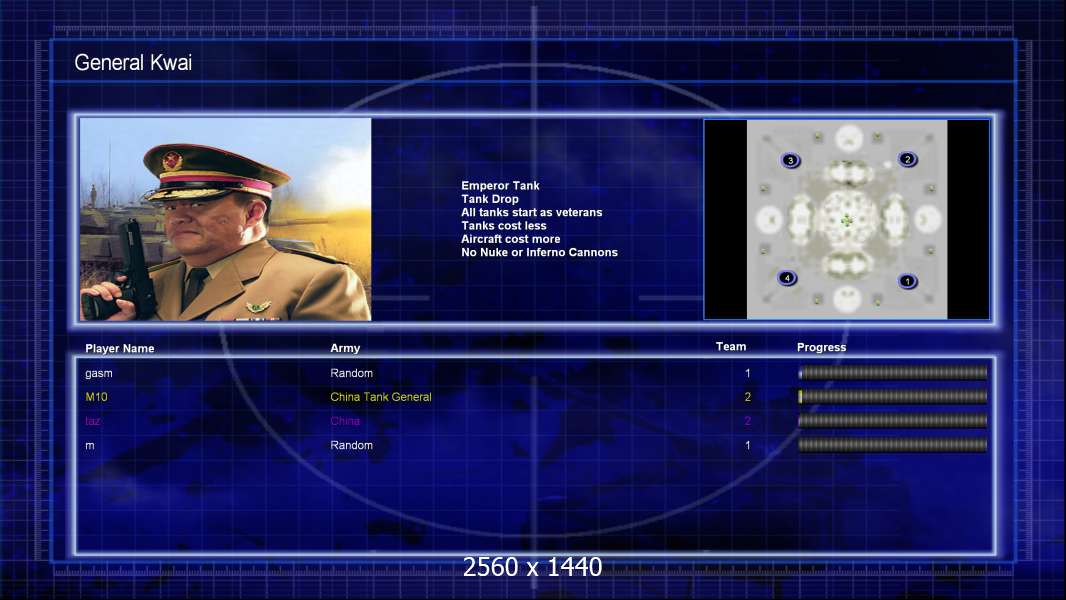Click 'All tanks start as veterans' text
Viewport: 1066px width, 600px height.
(532, 212)
